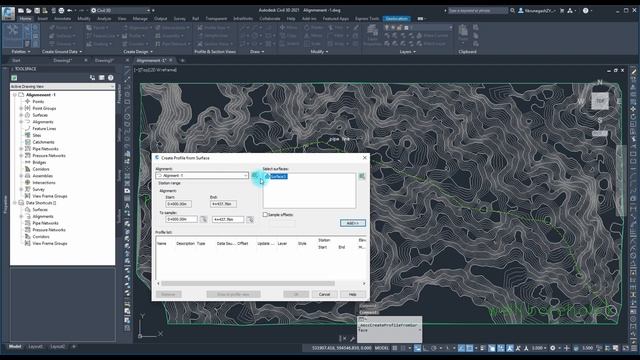Toggle MODEL space button in status bar

[382, 348]
